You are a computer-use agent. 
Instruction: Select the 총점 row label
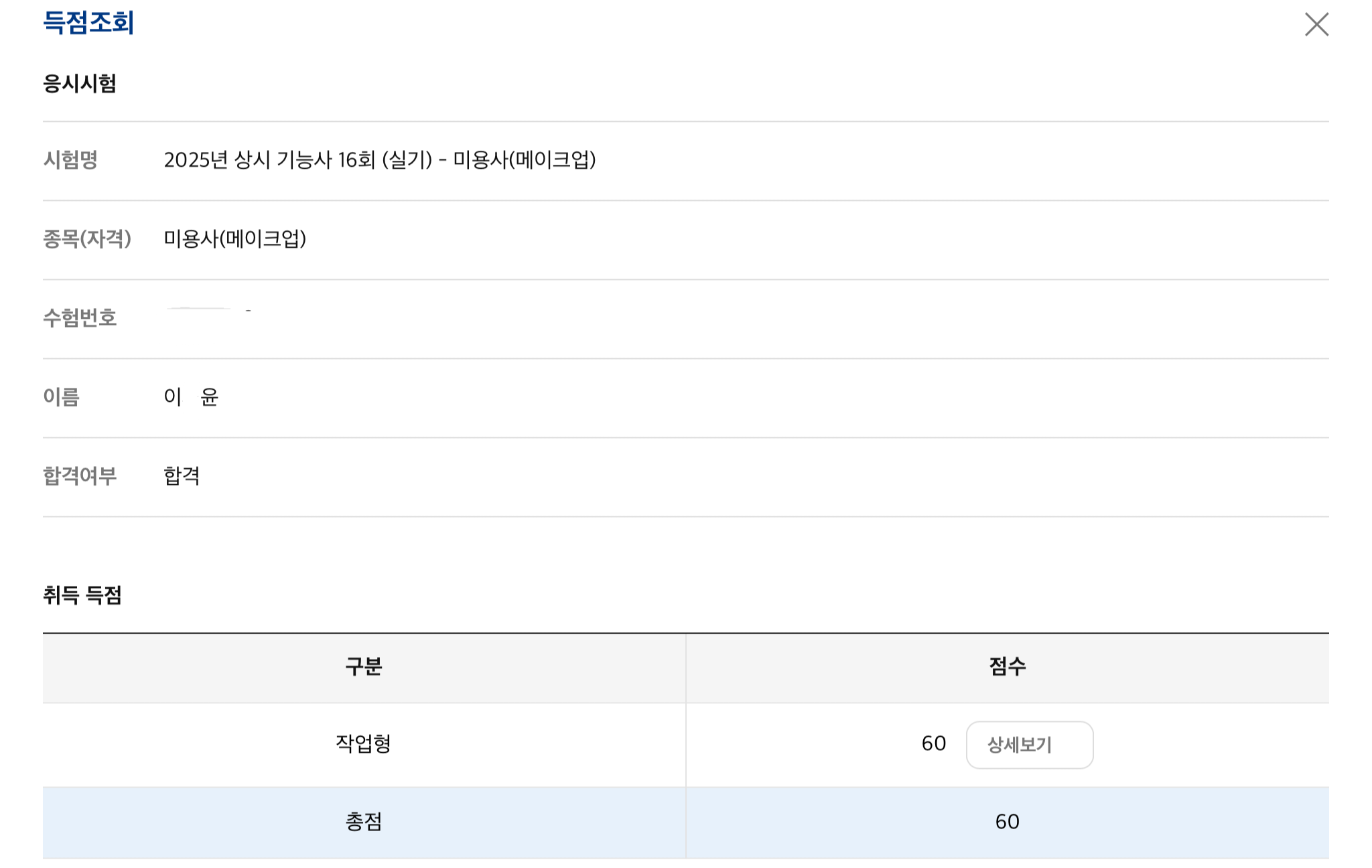pos(364,822)
